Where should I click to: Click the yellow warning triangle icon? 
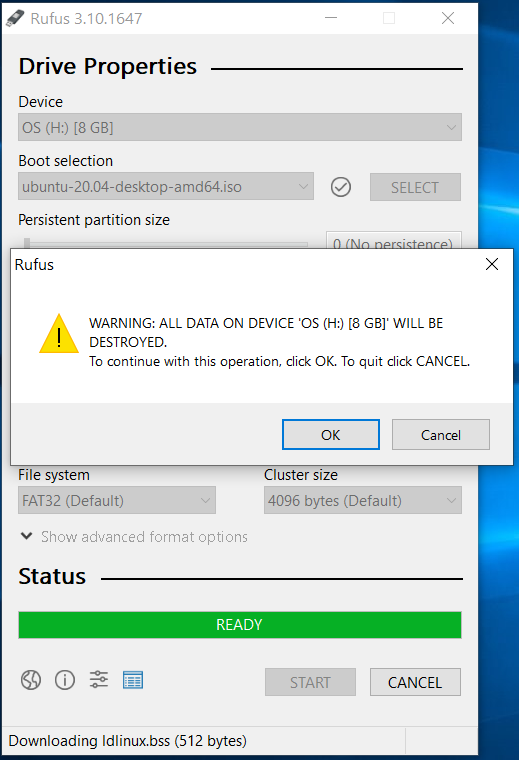pyautogui.click(x=59, y=333)
